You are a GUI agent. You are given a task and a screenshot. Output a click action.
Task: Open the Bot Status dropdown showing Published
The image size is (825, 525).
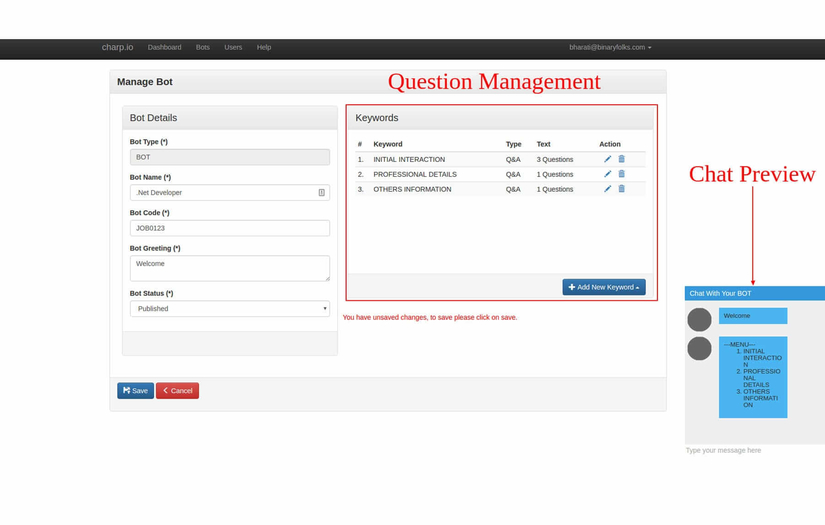coord(230,309)
